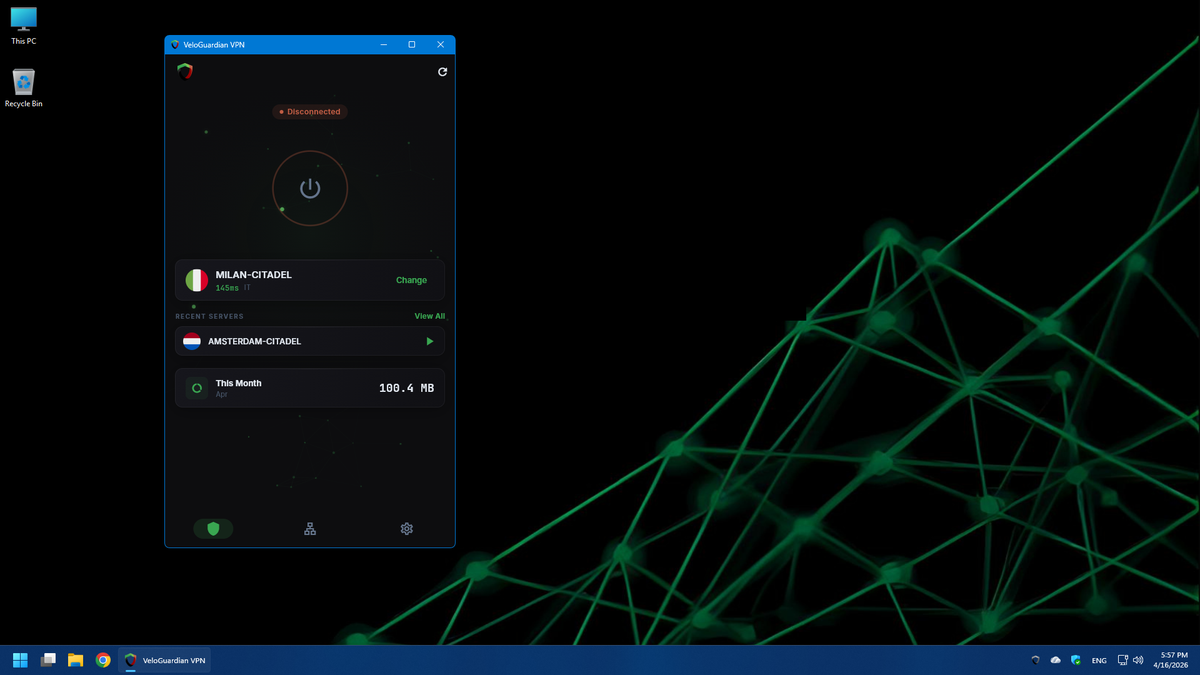This screenshot has height=675, width=1200.
Task: Click Change to switch servers
Action: (x=411, y=280)
